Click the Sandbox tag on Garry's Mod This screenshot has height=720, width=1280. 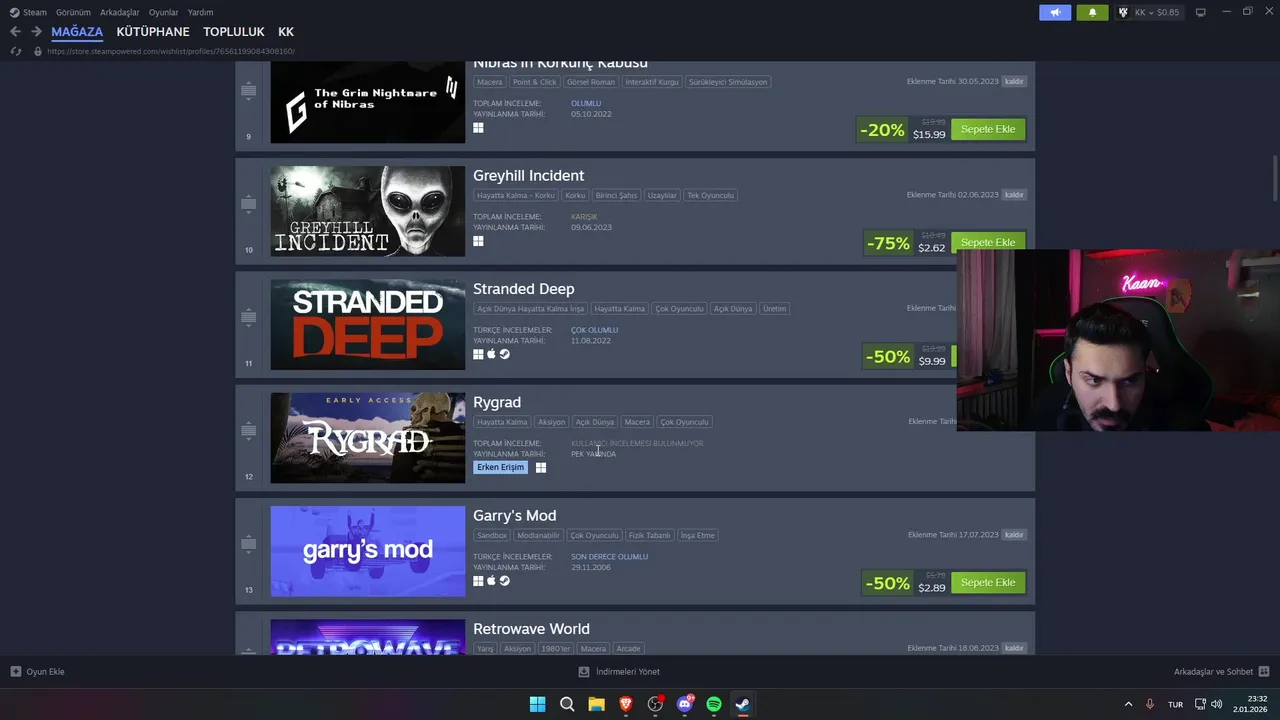492,535
